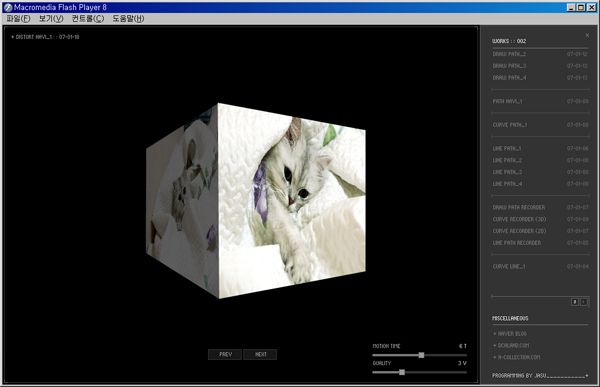Image resolution: width=600 pixels, height=387 pixels.
Task: Open the 컨트롤(C) menu
Action: [88, 18]
